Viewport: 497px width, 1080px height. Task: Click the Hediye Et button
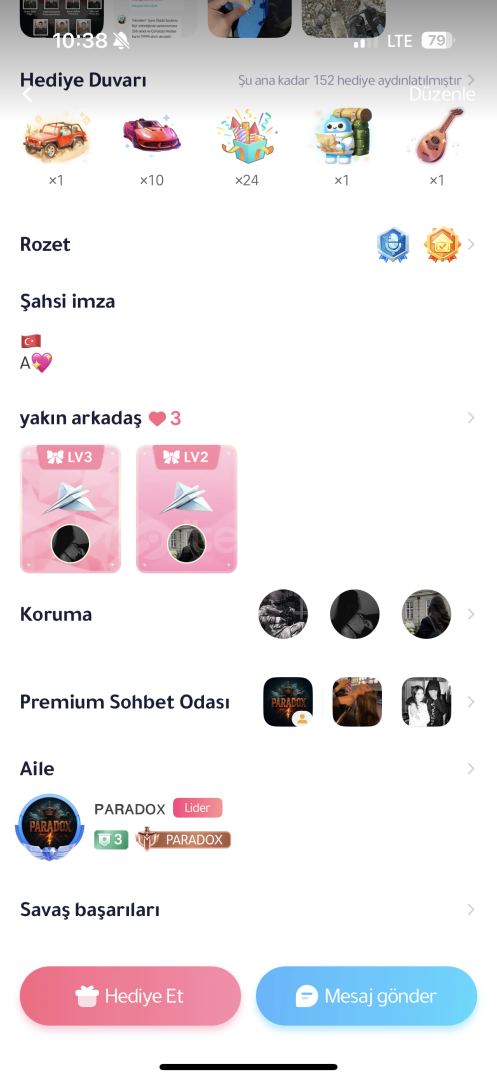[130, 996]
